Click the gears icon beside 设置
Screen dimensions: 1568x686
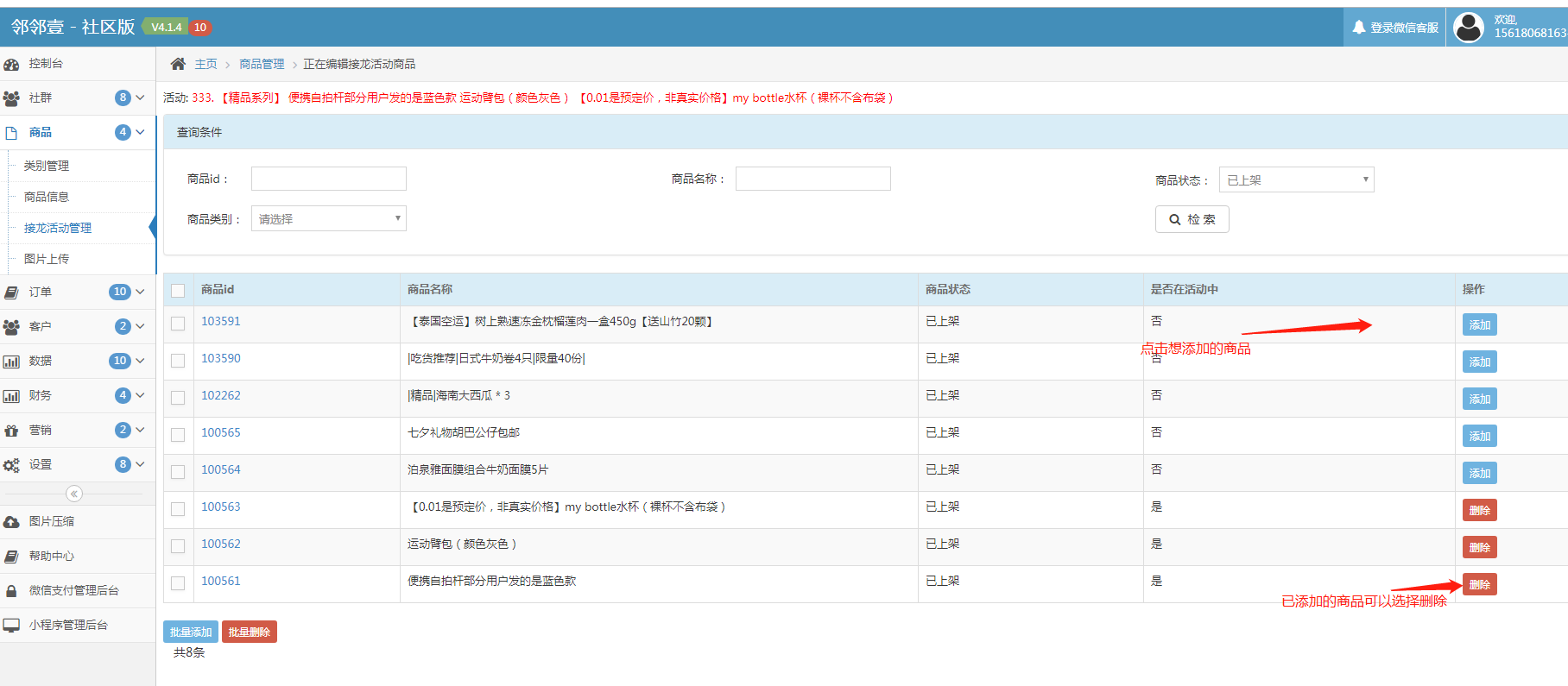coord(11,465)
